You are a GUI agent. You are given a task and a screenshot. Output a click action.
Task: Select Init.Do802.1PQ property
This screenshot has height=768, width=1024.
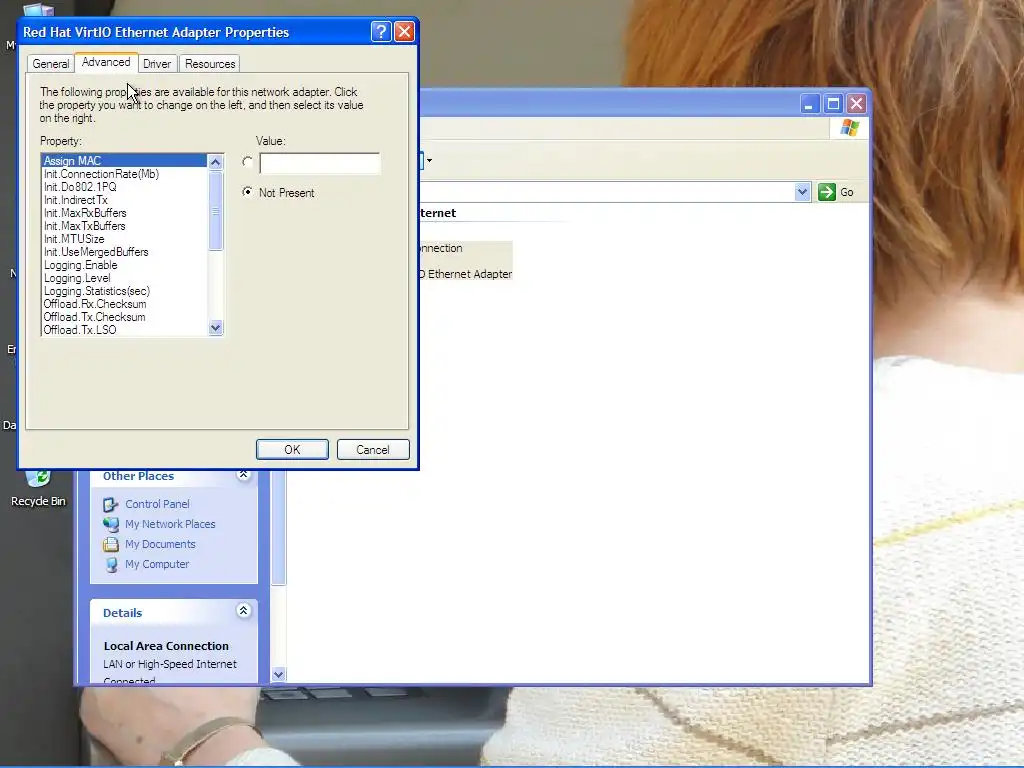(x=124, y=187)
